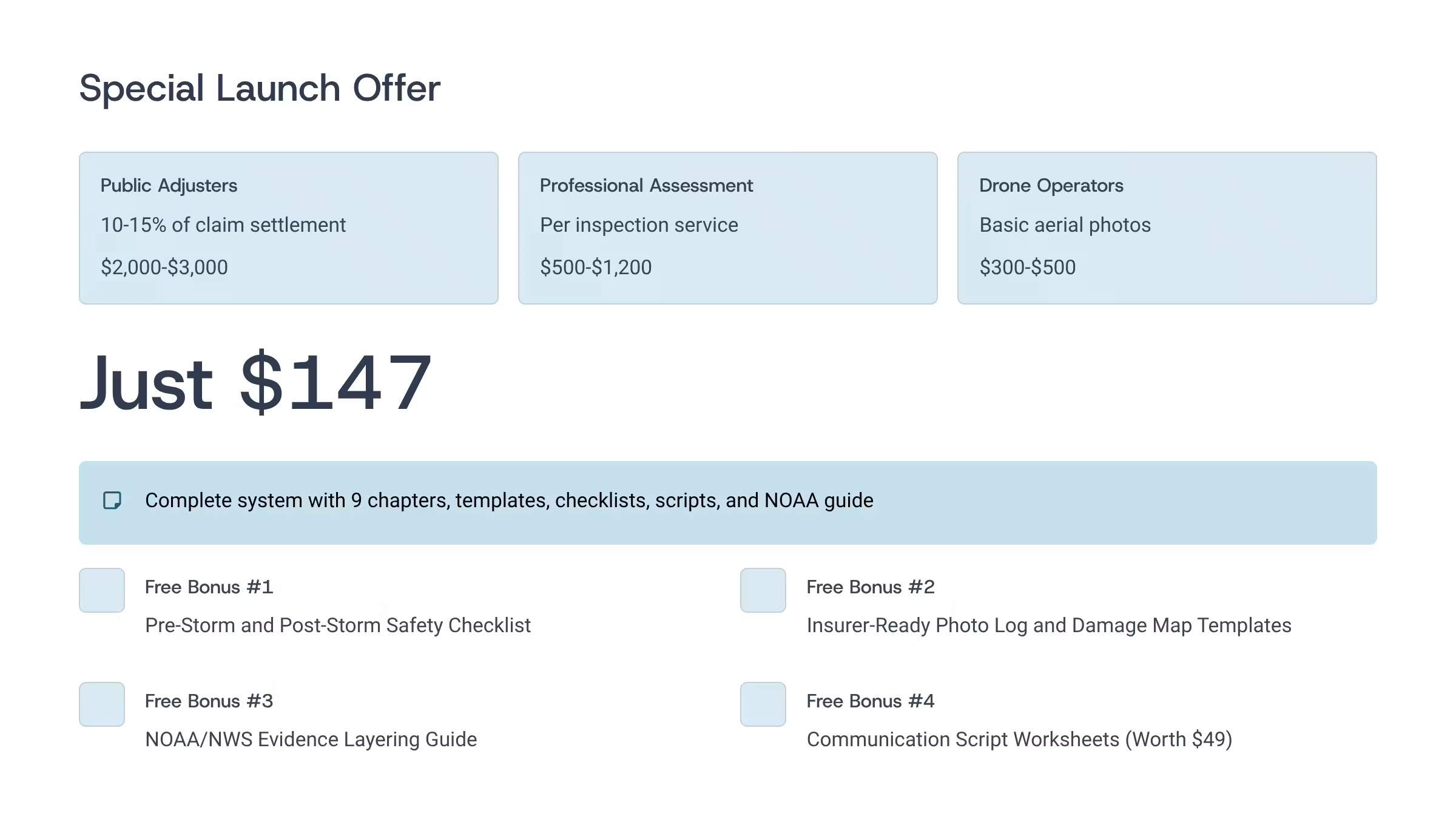The width and height of the screenshot is (1456, 819).
Task: Select the Communication Script Worksheets (Worth $49) text
Action: coord(1019,740)
